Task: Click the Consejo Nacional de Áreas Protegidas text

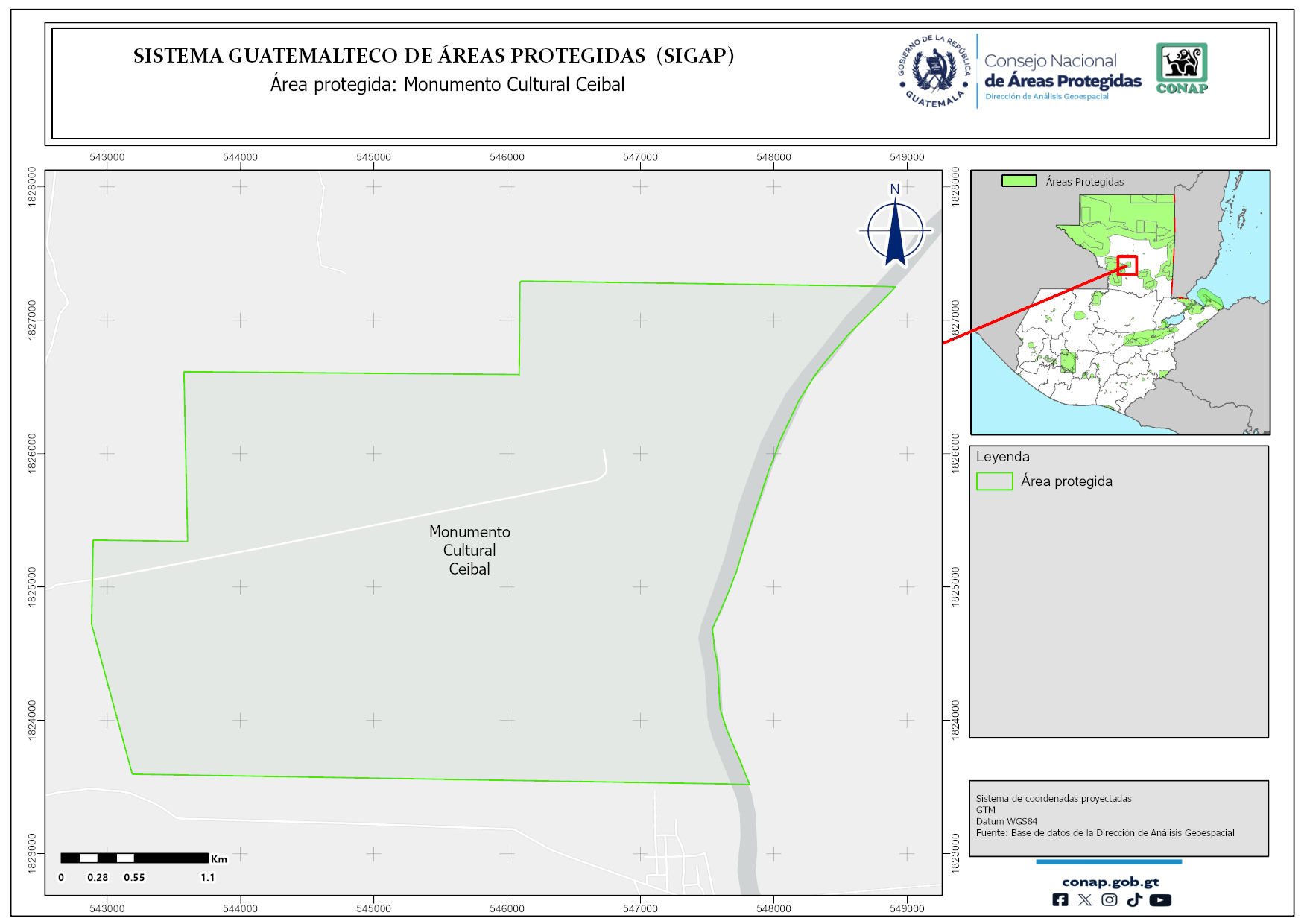Action: pyautogui.click(x=1062, y=72)
